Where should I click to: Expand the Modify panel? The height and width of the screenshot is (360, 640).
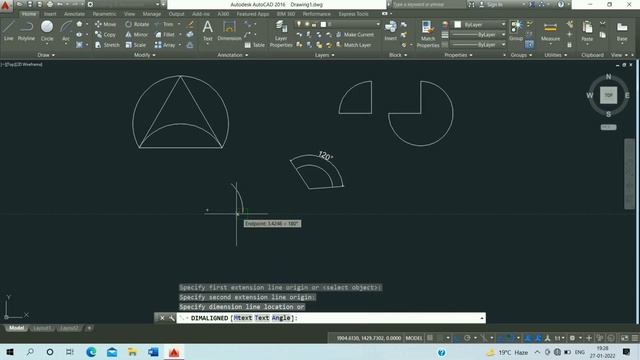pyautogui.click(x=144, y=55)
